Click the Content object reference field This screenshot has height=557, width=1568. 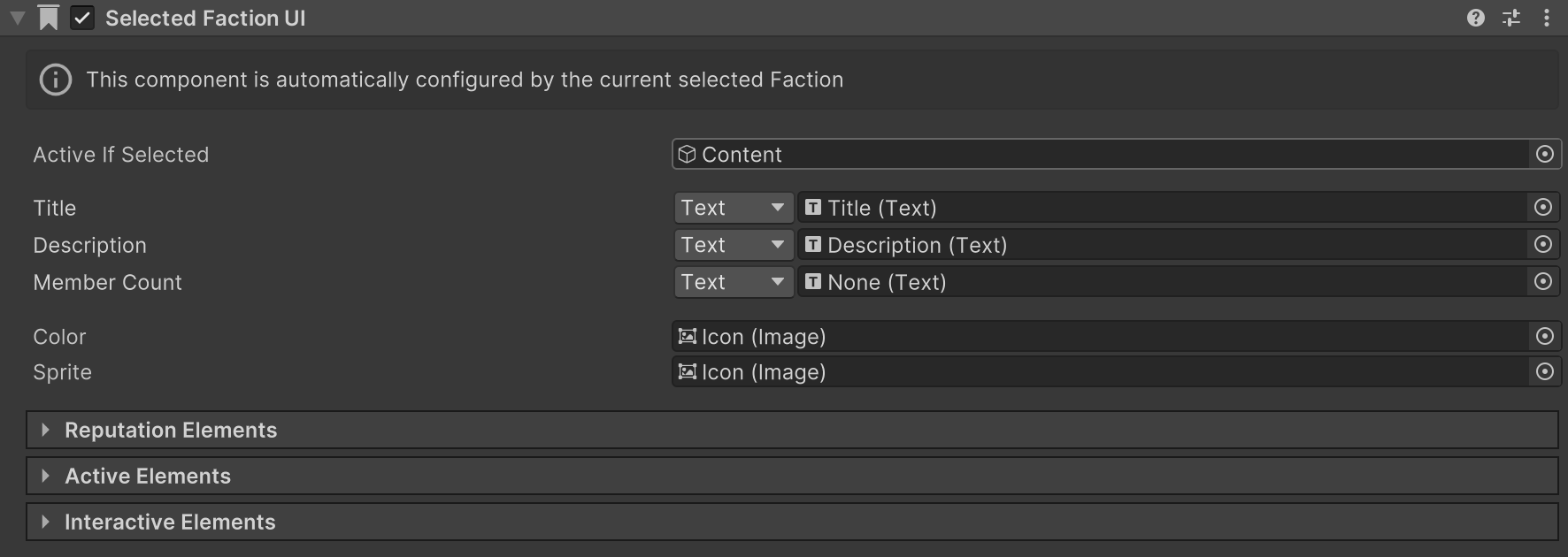click(x=1097, y=155)
